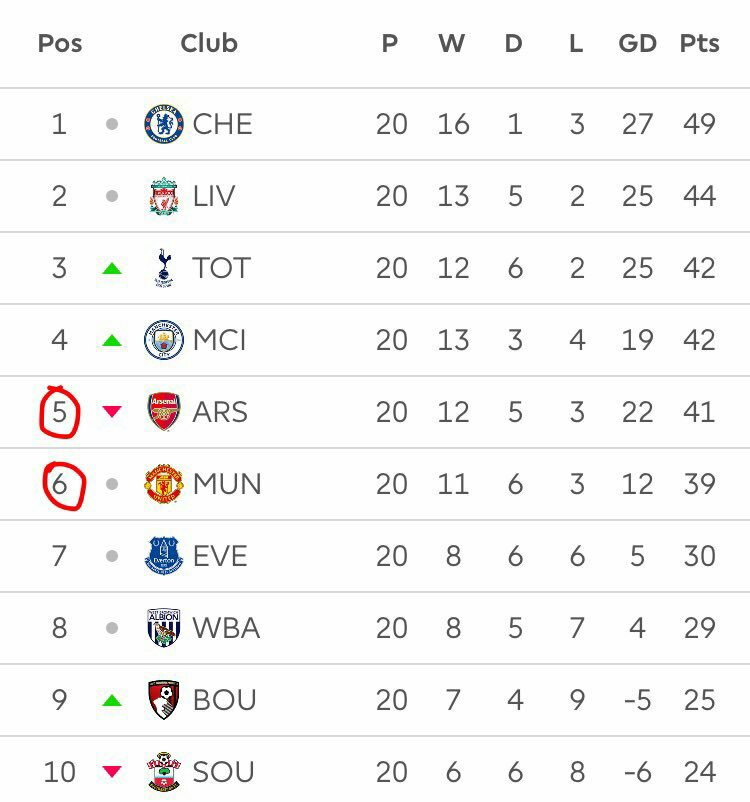Click the Manchester City crest
The height and width of the screenshot is (802, 750).
(x=164, y=340)
